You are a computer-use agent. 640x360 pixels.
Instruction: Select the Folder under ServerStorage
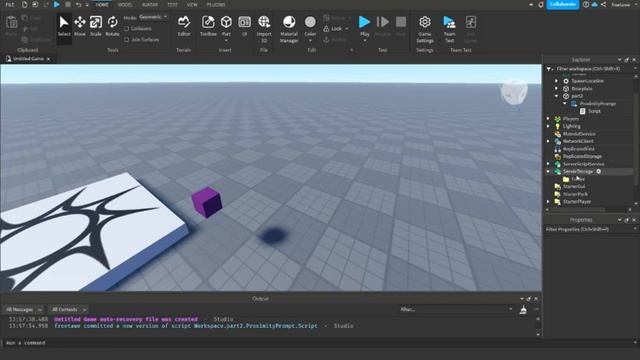tap(578, 179)
